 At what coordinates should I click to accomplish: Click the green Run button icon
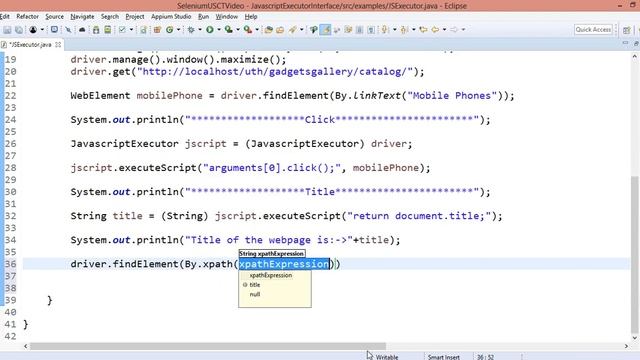pos(209,30)
